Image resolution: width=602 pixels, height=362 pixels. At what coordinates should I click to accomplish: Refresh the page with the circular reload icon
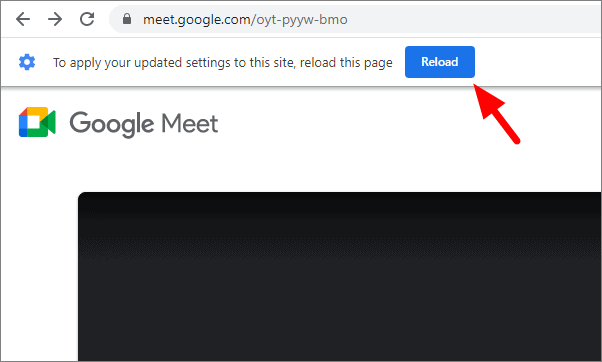(x=87, y=19)
